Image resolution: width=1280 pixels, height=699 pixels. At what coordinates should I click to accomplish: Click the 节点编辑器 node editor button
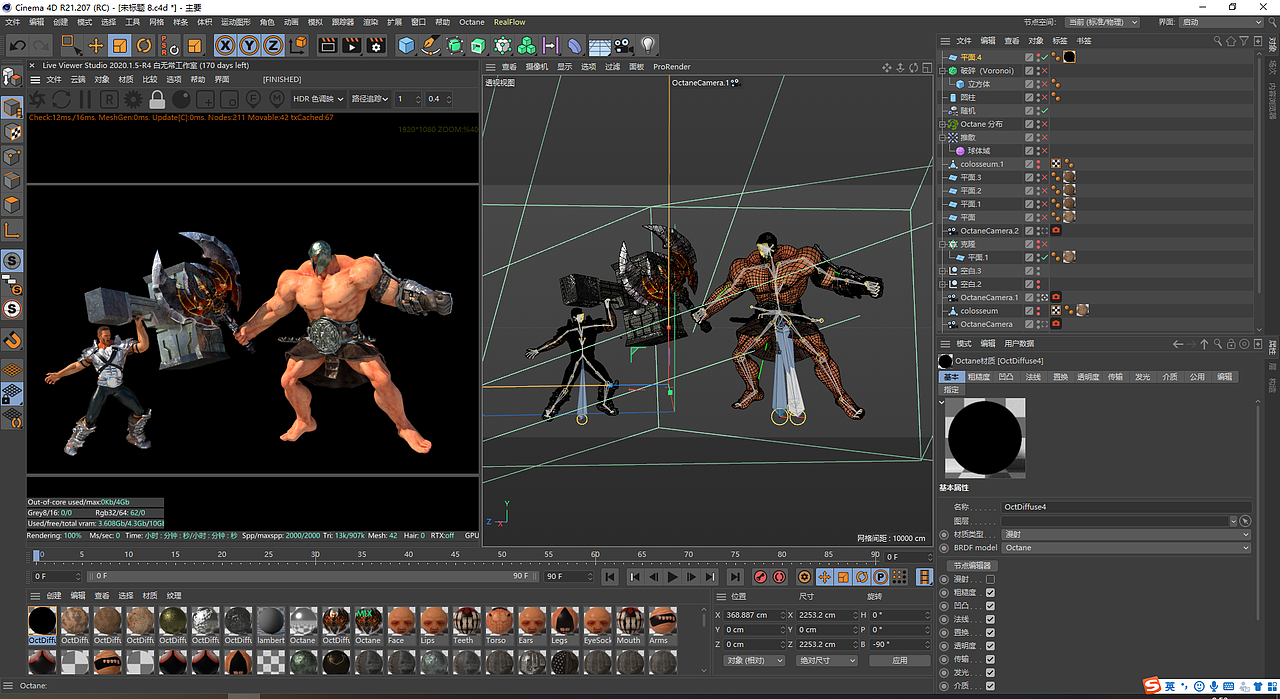tap(970, 566)
